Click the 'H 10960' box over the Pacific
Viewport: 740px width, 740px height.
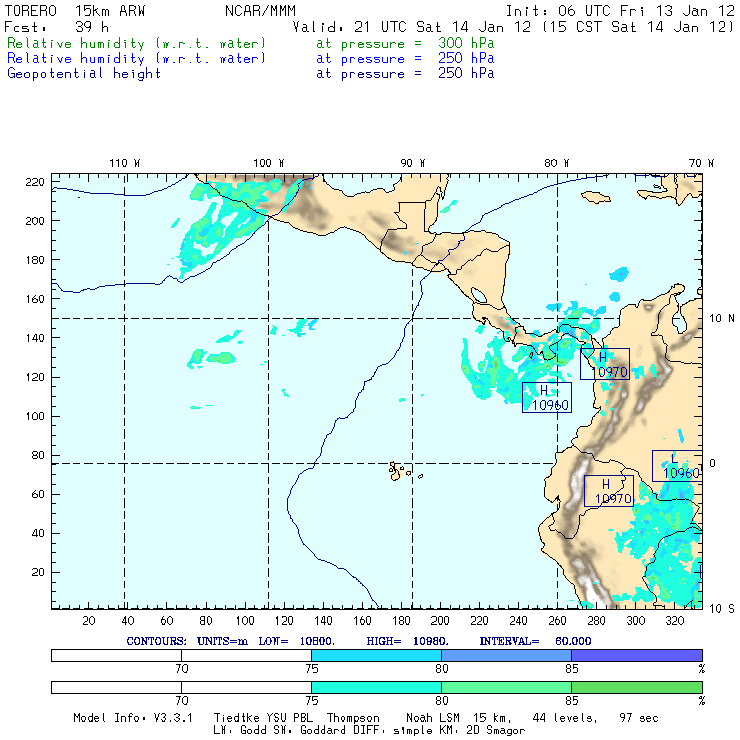(547, 397)
